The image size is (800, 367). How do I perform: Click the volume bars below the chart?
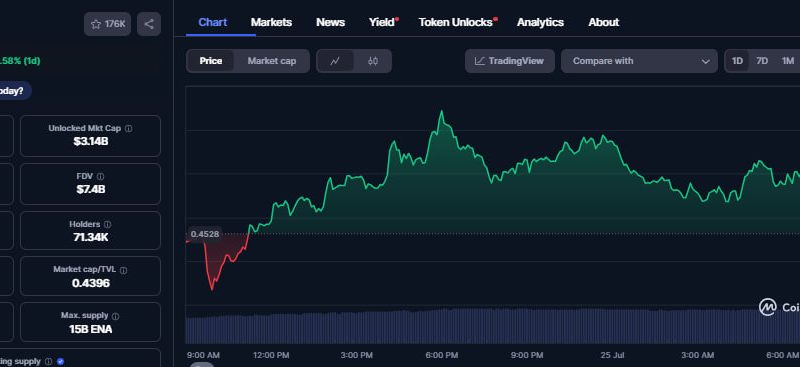tap(492, 326)
